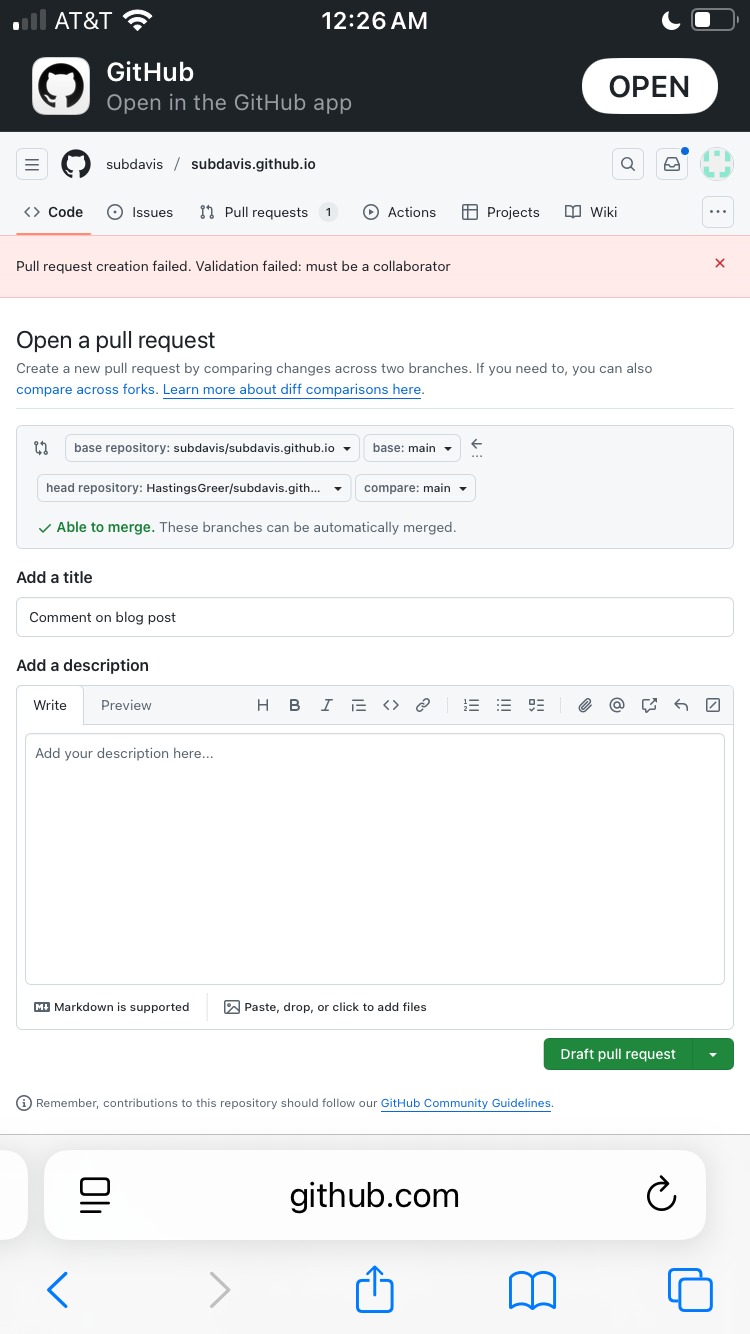
Task: Toggle bold text formatting
Action: (x=295, y=705)
